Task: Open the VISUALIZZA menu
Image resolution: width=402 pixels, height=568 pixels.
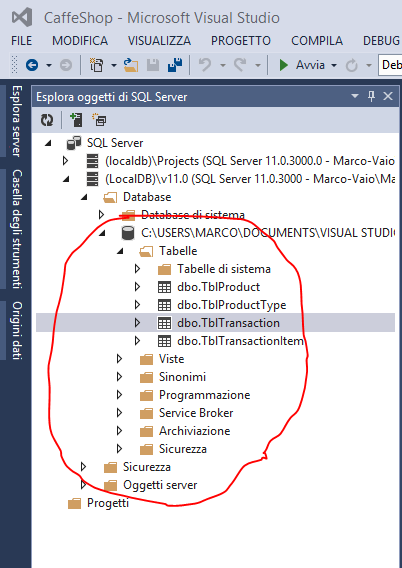Action: point(159,41)
